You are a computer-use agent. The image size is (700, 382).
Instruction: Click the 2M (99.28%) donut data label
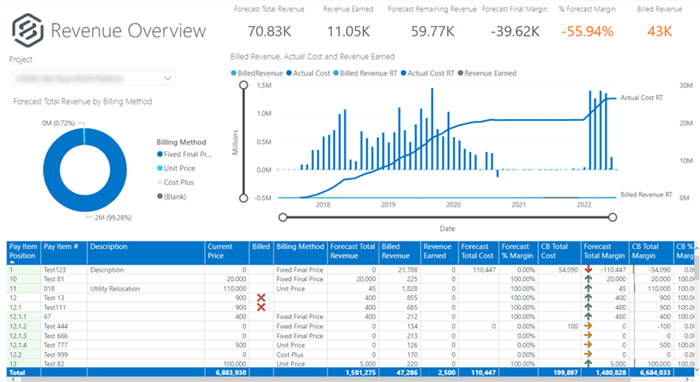tap(113, 218)
